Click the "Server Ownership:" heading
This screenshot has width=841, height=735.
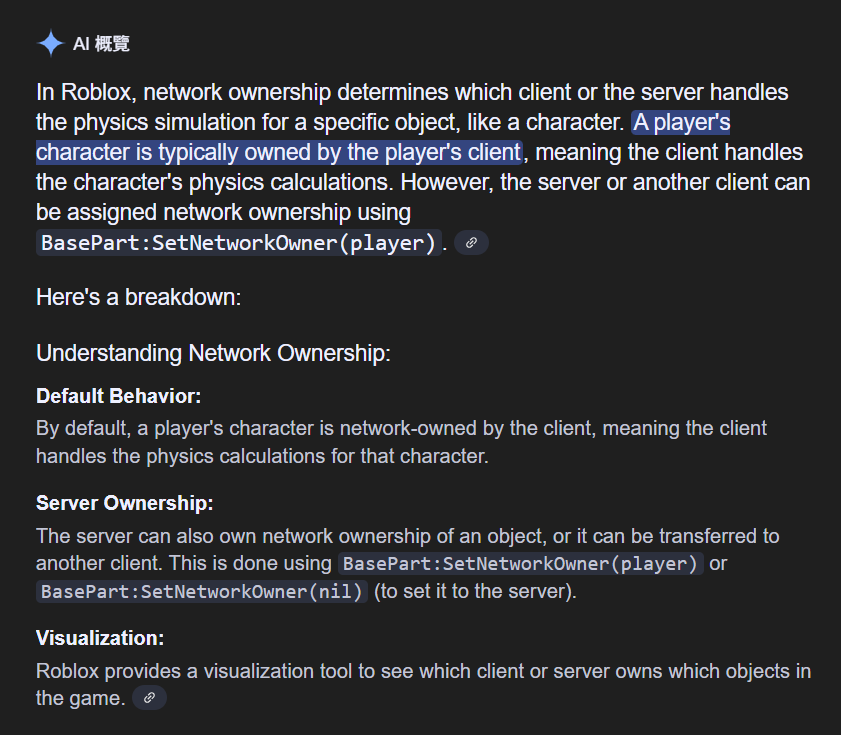tap(125, 503)
